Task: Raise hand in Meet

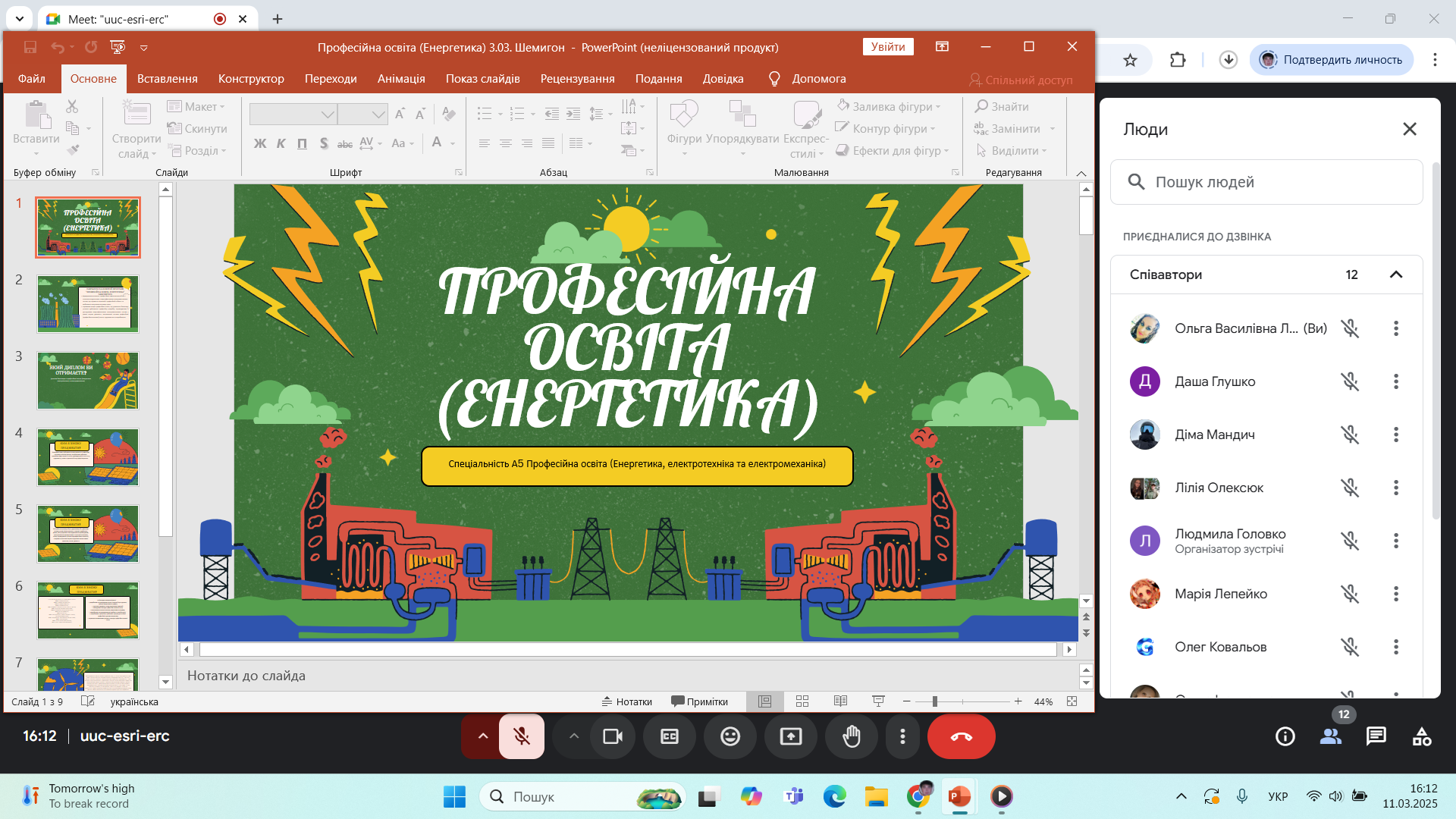Action: 852,736
